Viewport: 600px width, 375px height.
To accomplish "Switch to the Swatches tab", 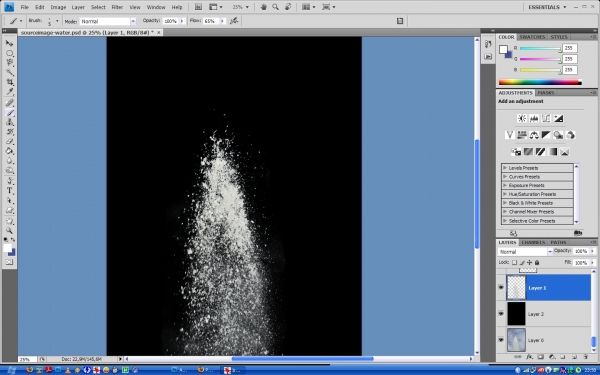I will pyautogui.click(x=532, y=37).
